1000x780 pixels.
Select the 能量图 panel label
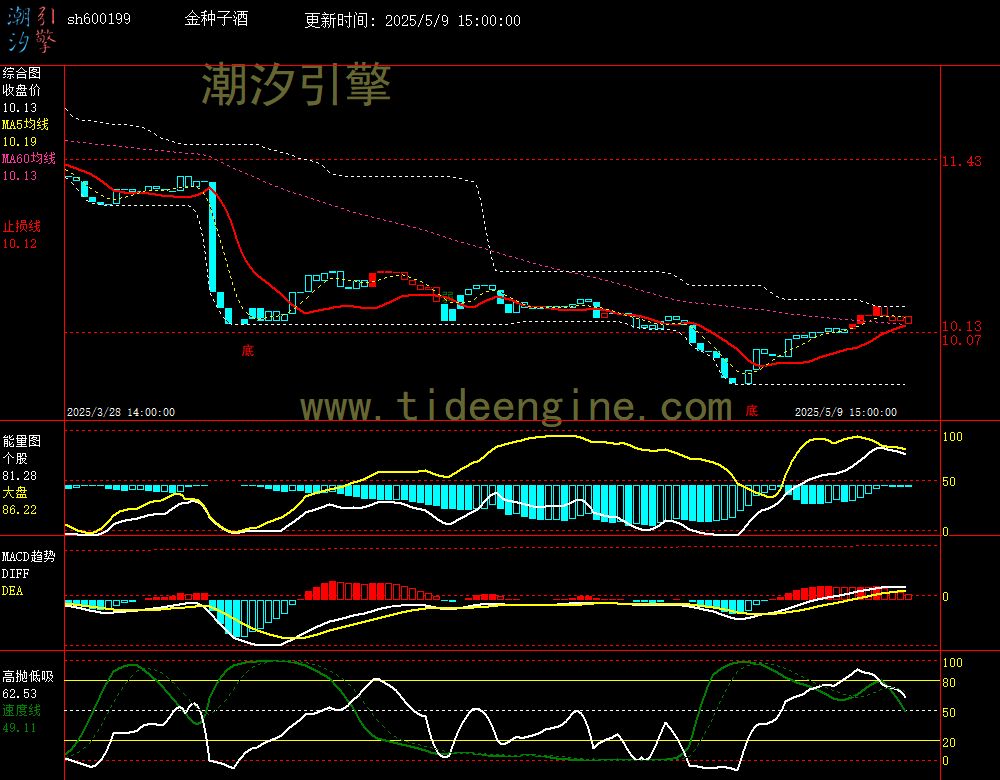tap(21, 441)
